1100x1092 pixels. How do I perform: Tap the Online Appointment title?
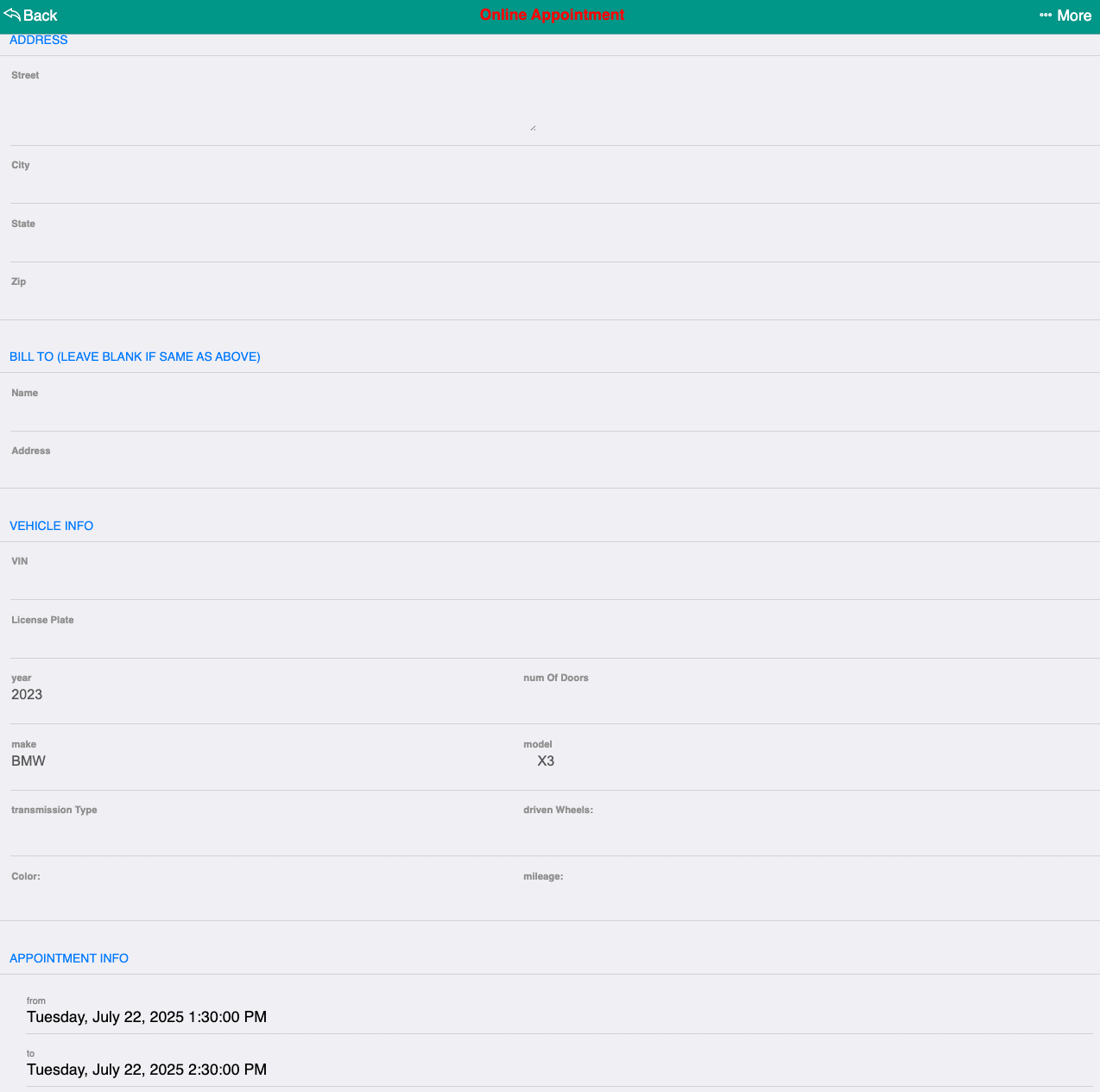point(552,15)
